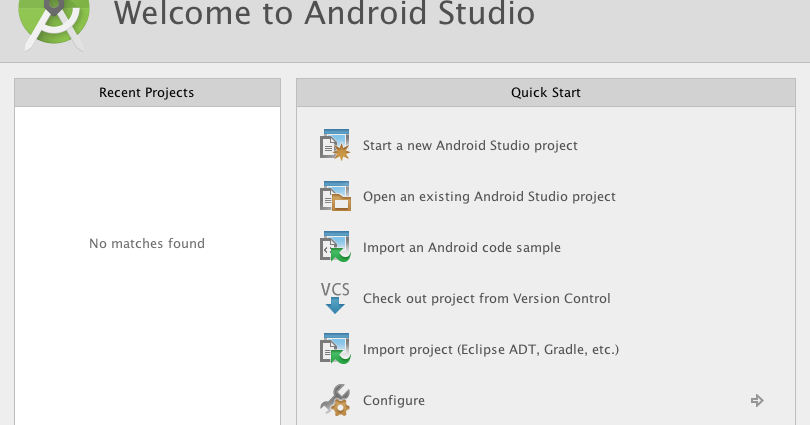The width and height of the screenshot is (810, 425).
Task: Click the Recent Projects header
Action: (x=147, y=93)
